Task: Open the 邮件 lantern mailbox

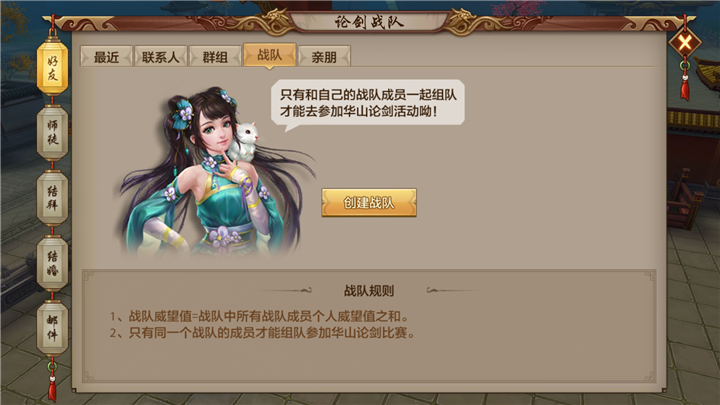Action: (52, 328)
